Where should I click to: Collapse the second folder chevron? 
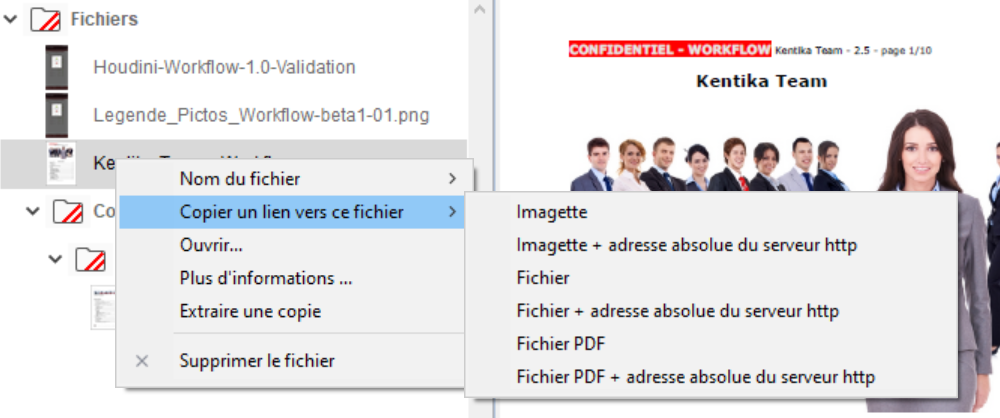34,212
